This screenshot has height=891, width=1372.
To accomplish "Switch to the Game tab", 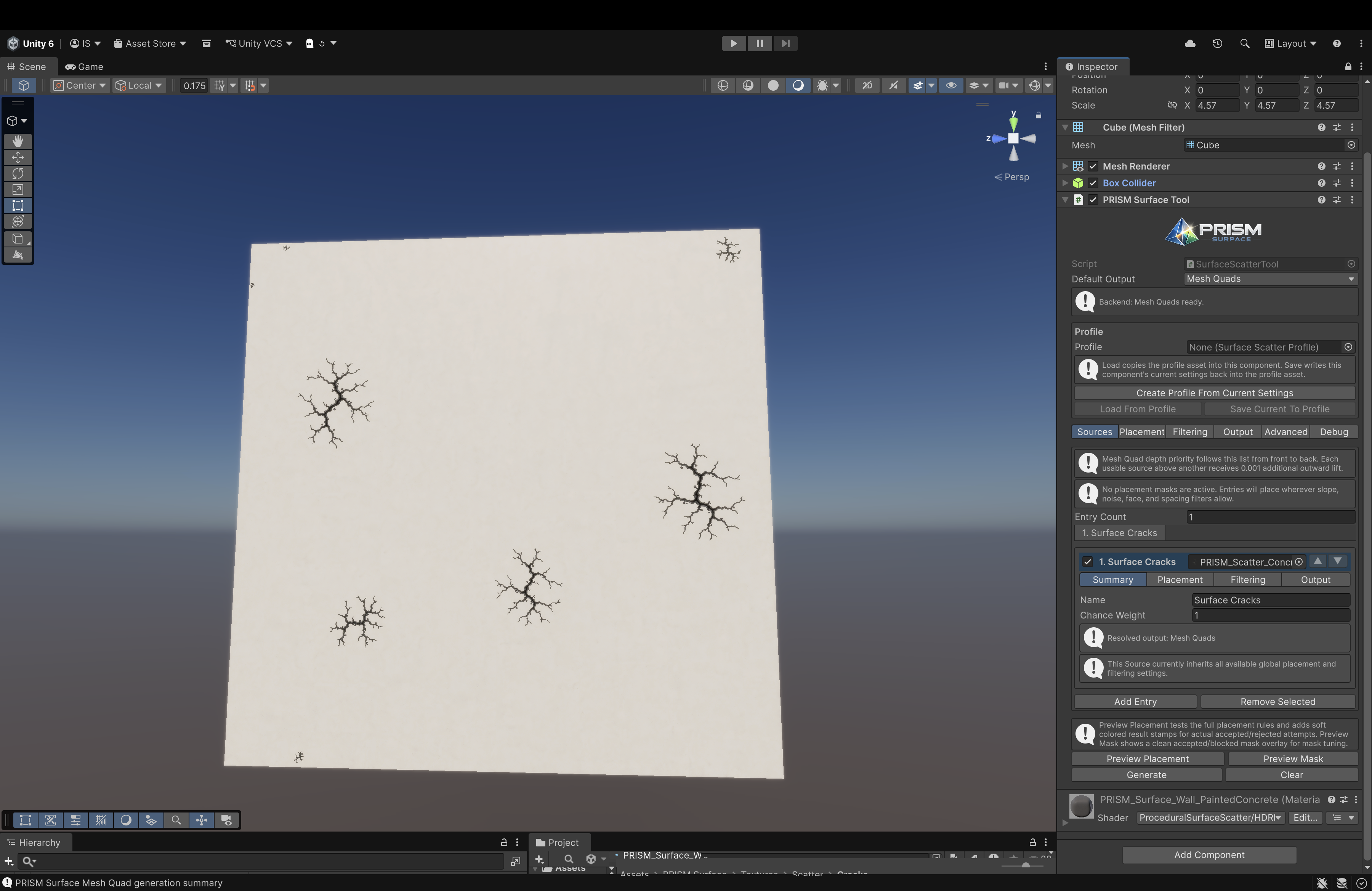I will (x=84, y=66).
